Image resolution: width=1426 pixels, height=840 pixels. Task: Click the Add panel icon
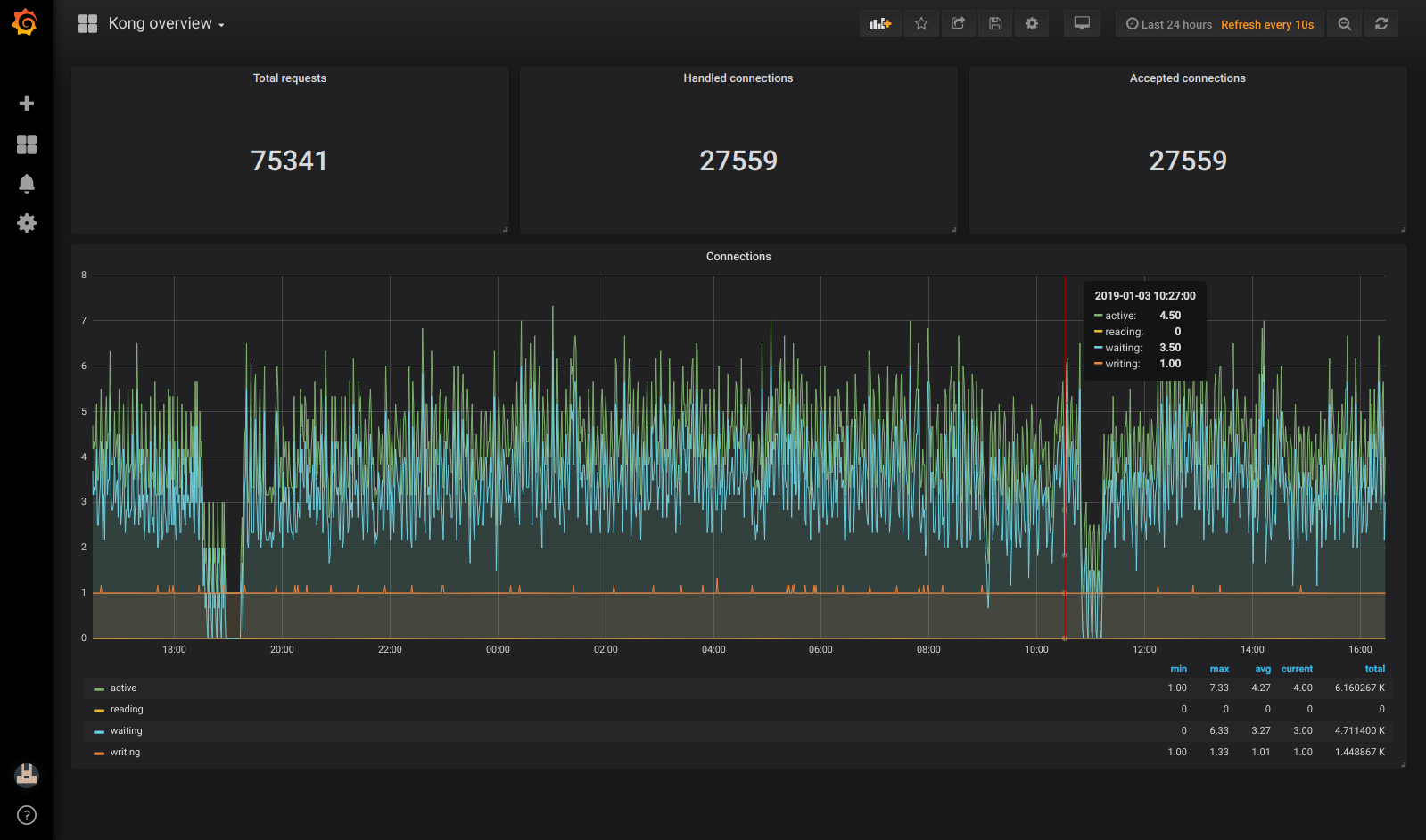point(880,24)
